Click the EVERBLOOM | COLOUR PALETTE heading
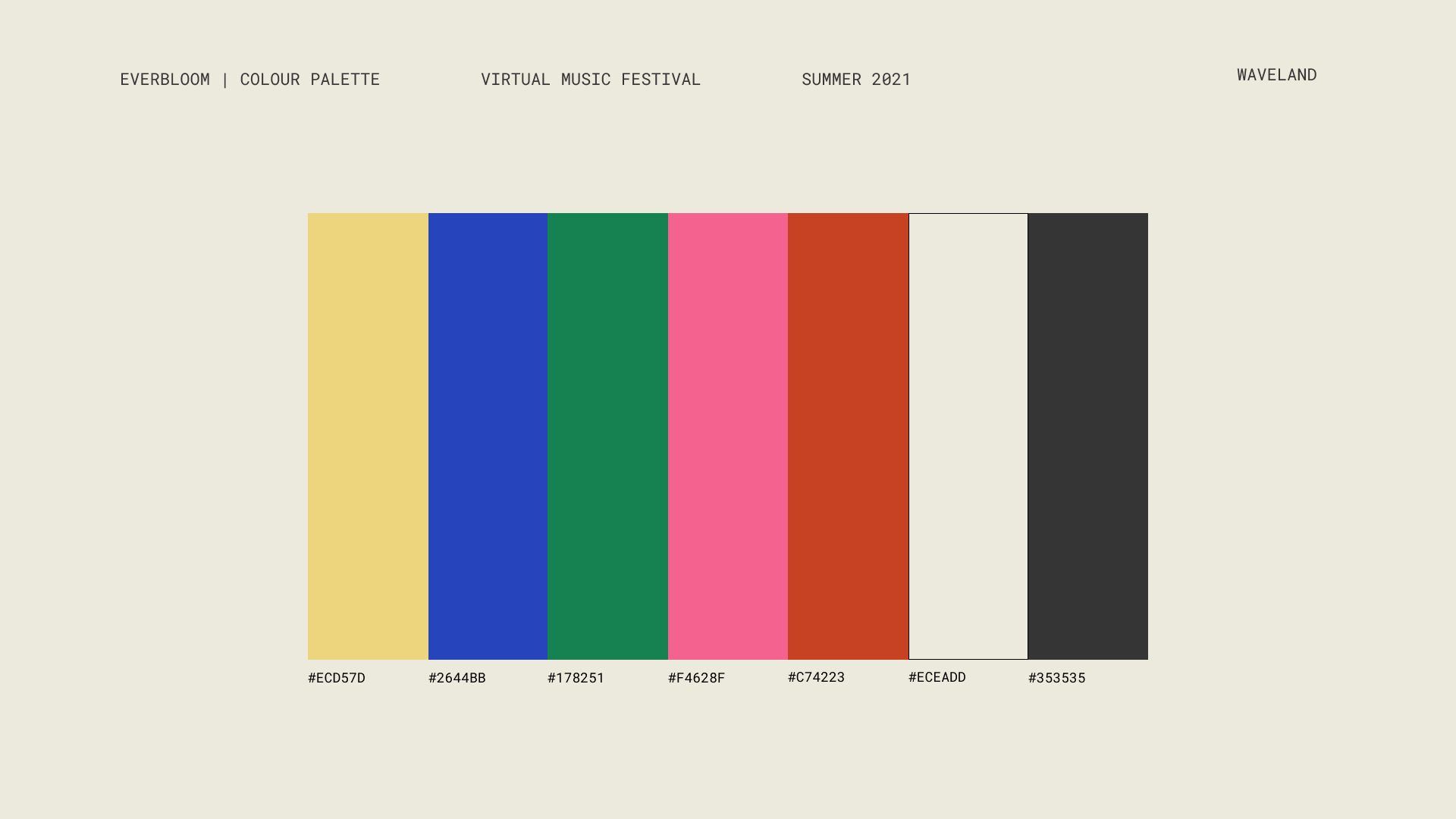The image size is (1456, 819). click(x=250, y=79)
